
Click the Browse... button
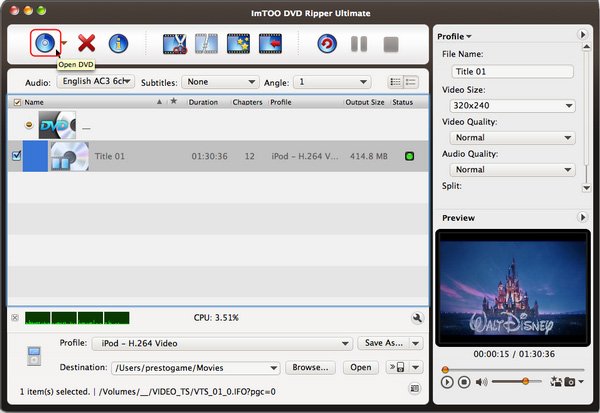[310, 367]
